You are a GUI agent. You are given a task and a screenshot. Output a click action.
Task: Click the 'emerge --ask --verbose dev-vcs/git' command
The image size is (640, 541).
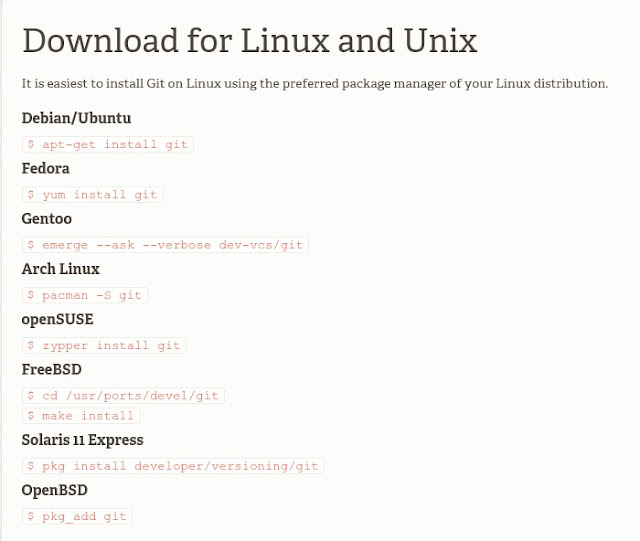165,245
